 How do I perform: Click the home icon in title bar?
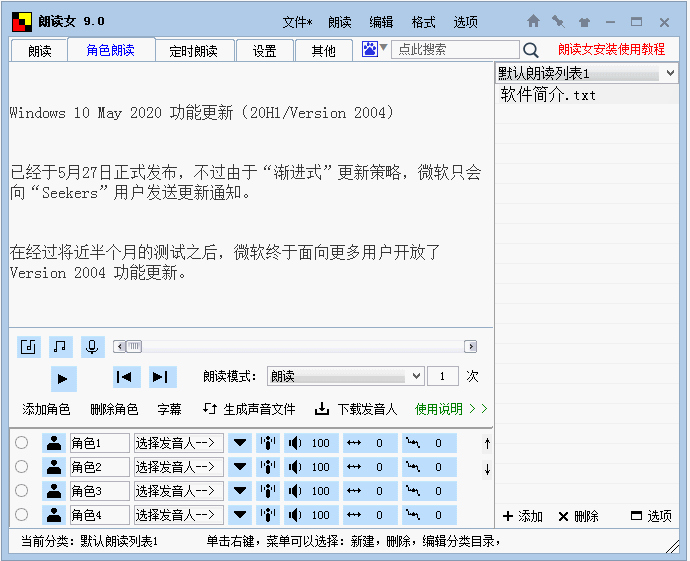click(x=533, y=21)
